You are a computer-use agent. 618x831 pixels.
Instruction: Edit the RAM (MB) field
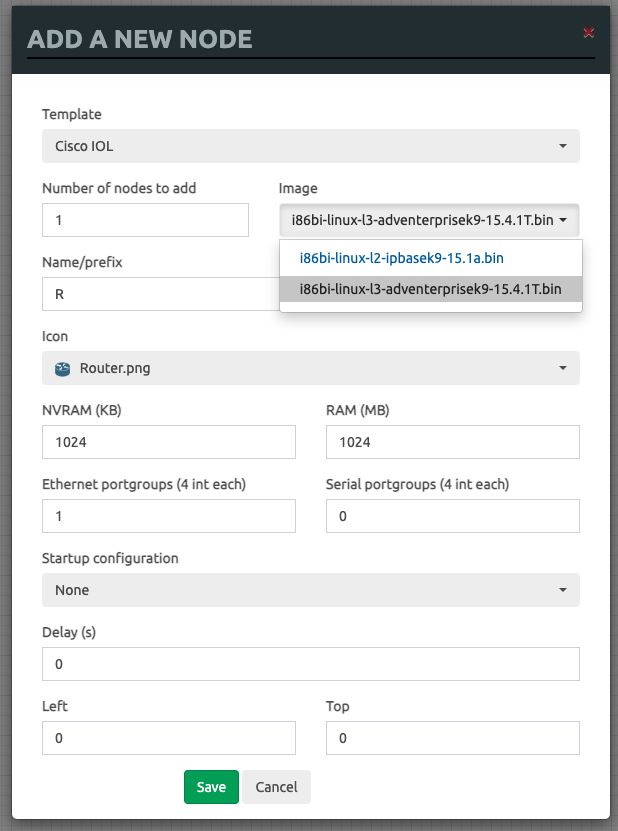click(x=453, y=442)
